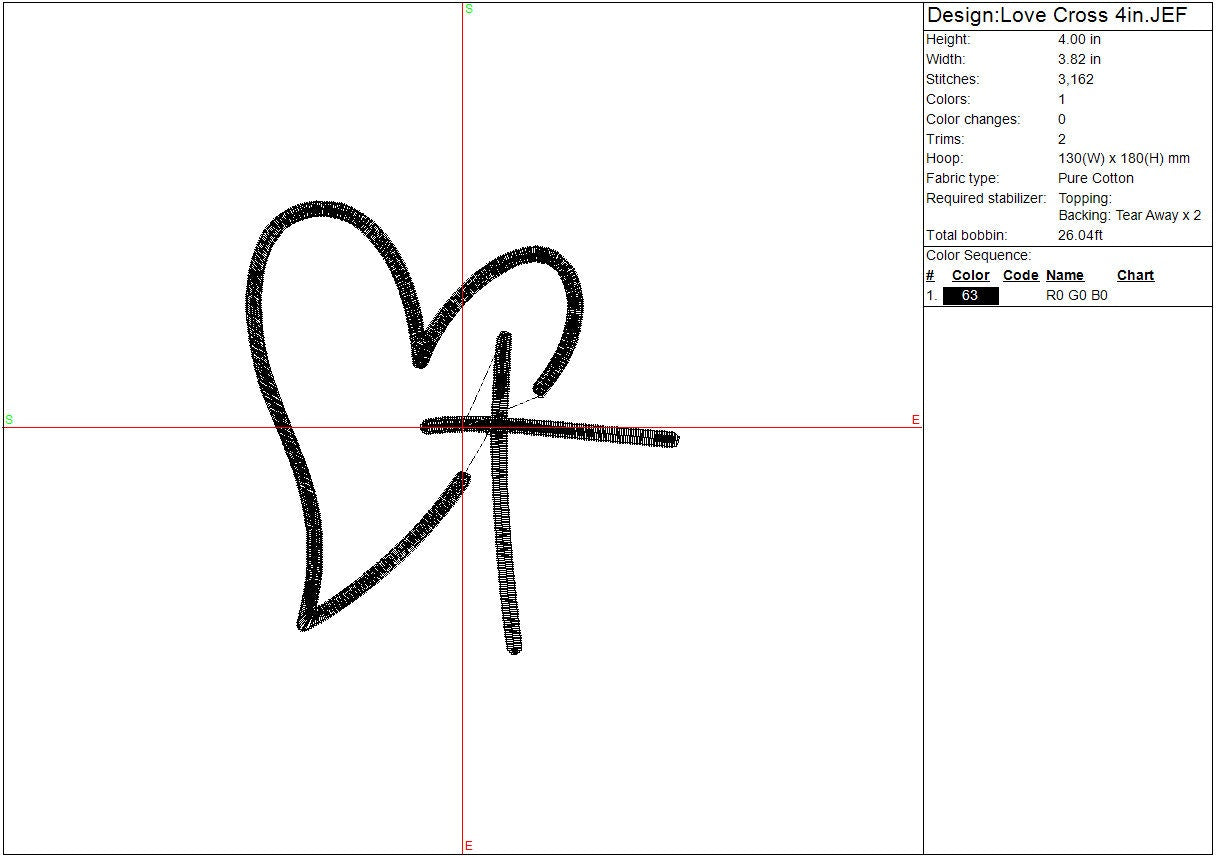Click the Color column header
This screenshot has width=1216, height=857.
[970, 276]
